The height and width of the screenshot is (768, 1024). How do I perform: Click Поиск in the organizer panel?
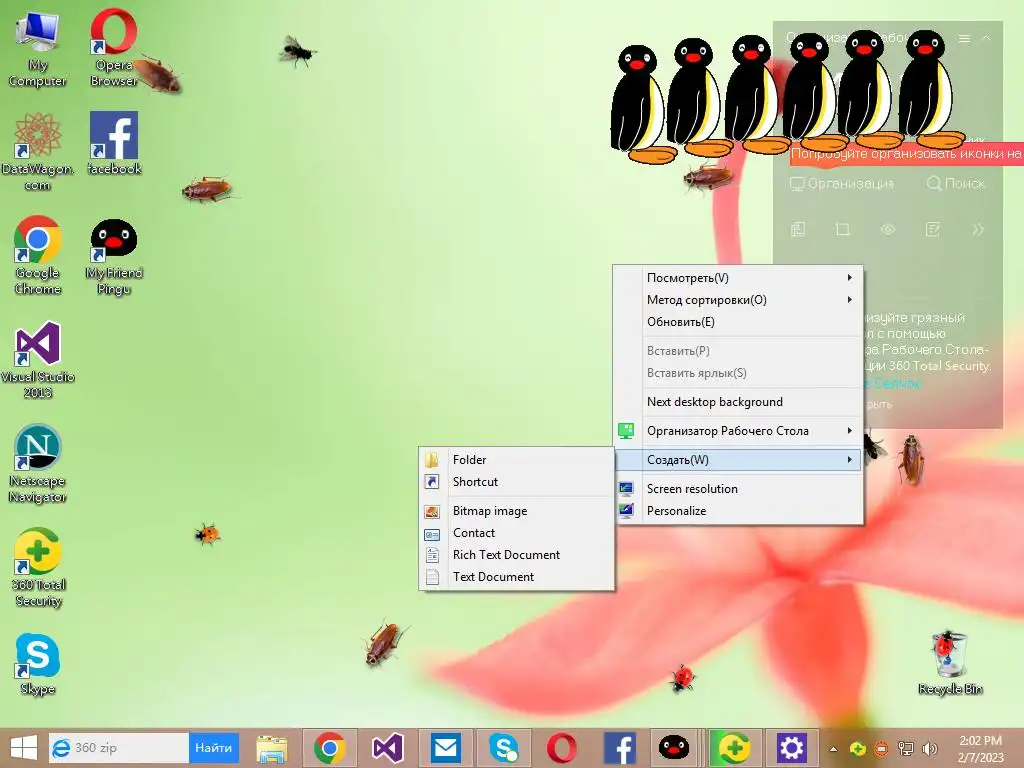point(955,184)
